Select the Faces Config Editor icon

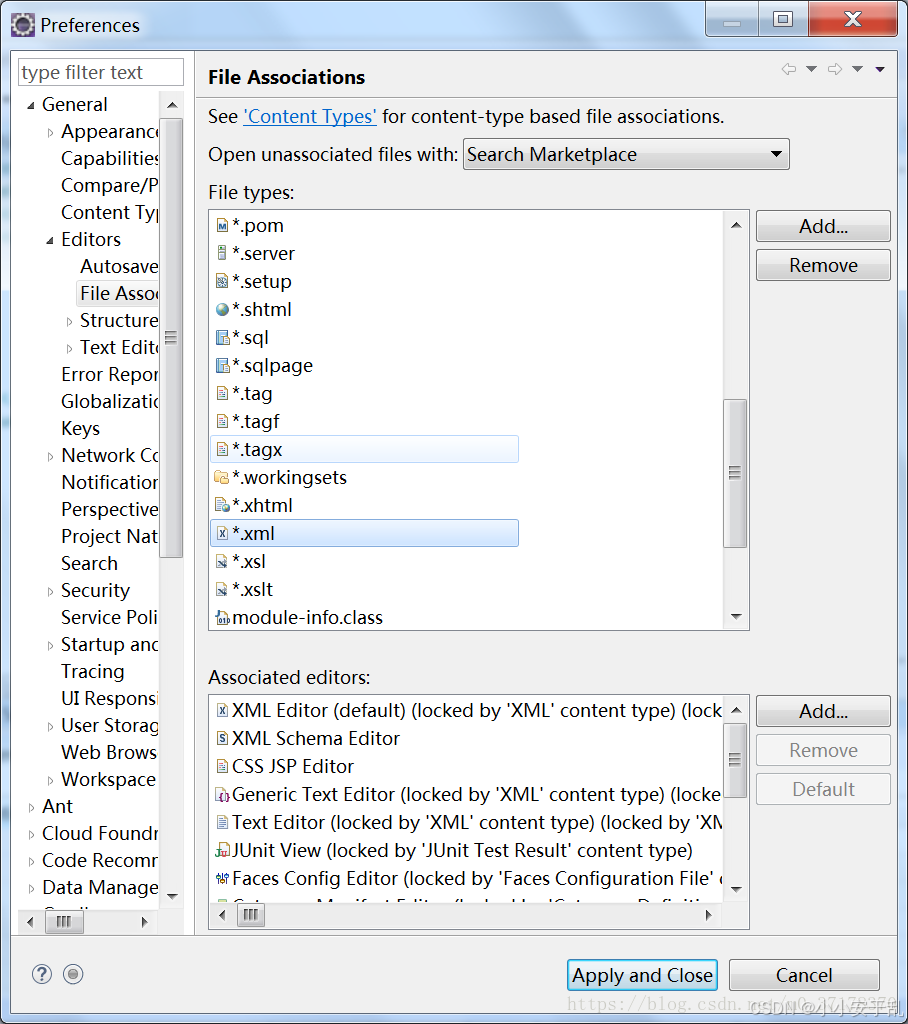pos(223,879)
